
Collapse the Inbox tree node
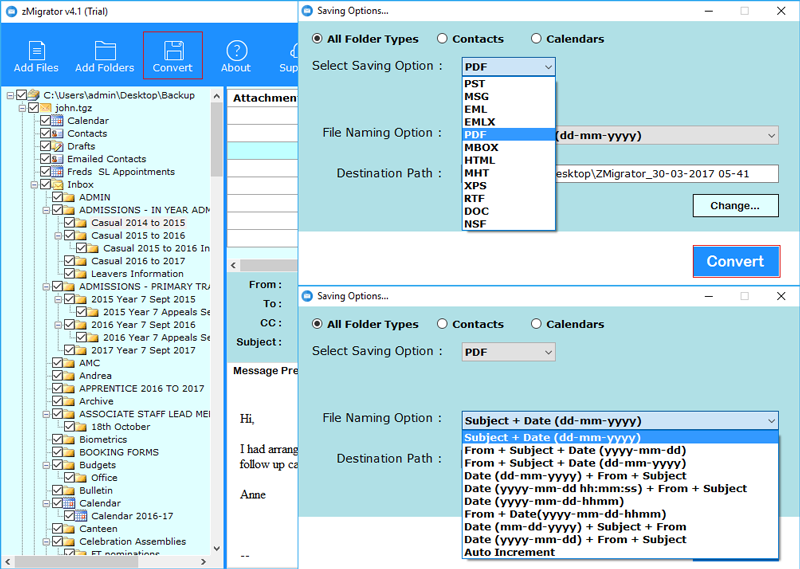tap(34, 185)
